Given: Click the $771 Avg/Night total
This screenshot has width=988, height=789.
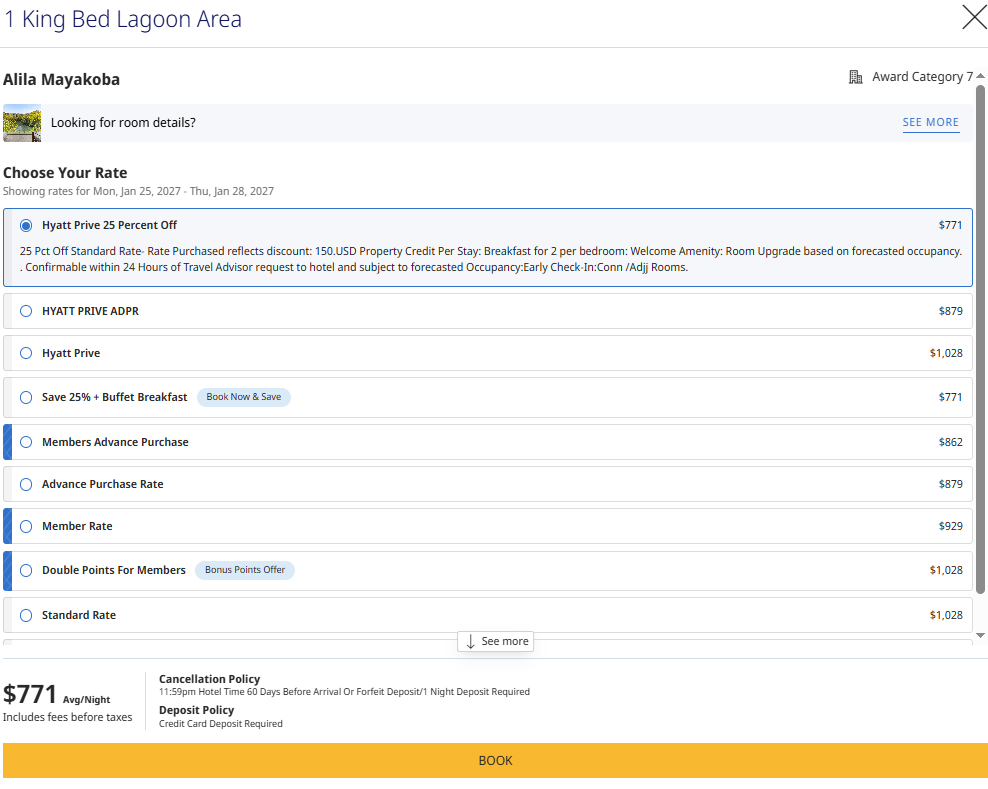Looking at the screenshot, I should (57, 694).
